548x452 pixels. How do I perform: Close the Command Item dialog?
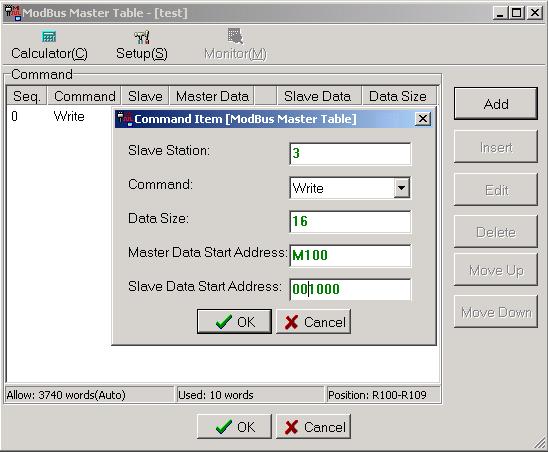tap(423, 119)
